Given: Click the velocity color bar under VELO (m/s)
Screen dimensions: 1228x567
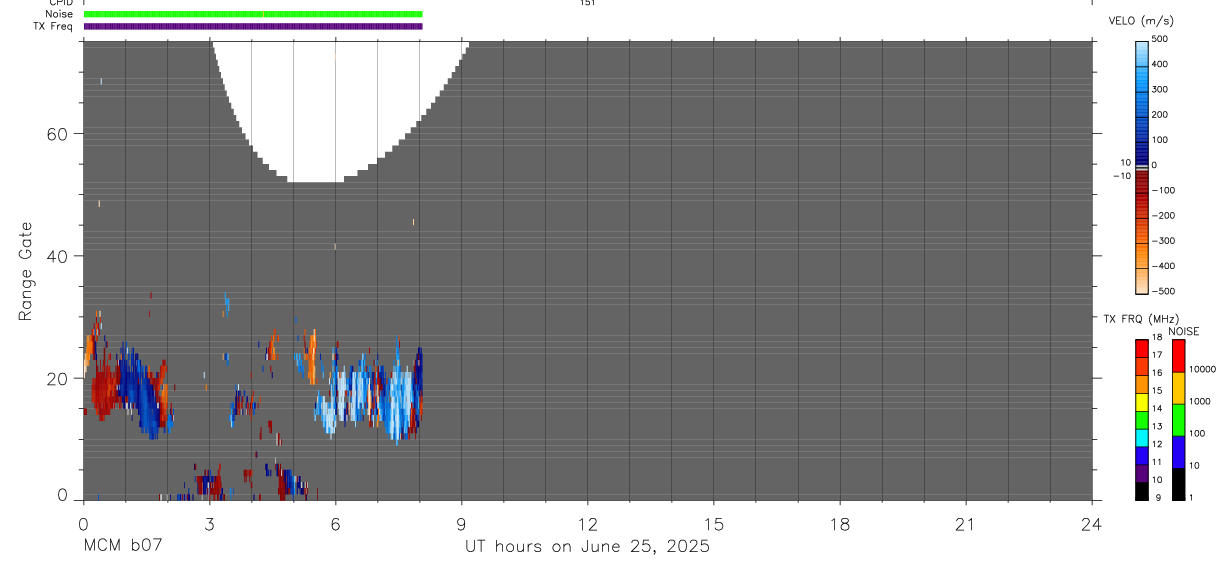Looking at the screenshot, I should pos(1142,167).
